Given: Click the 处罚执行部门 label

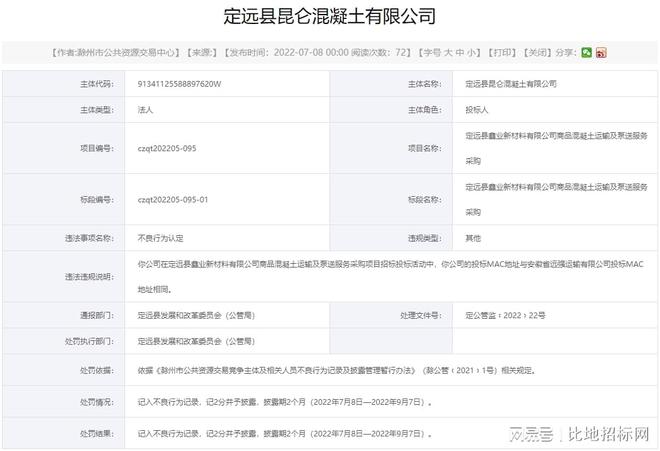Looking at the screenshot, I should (89, 341).
